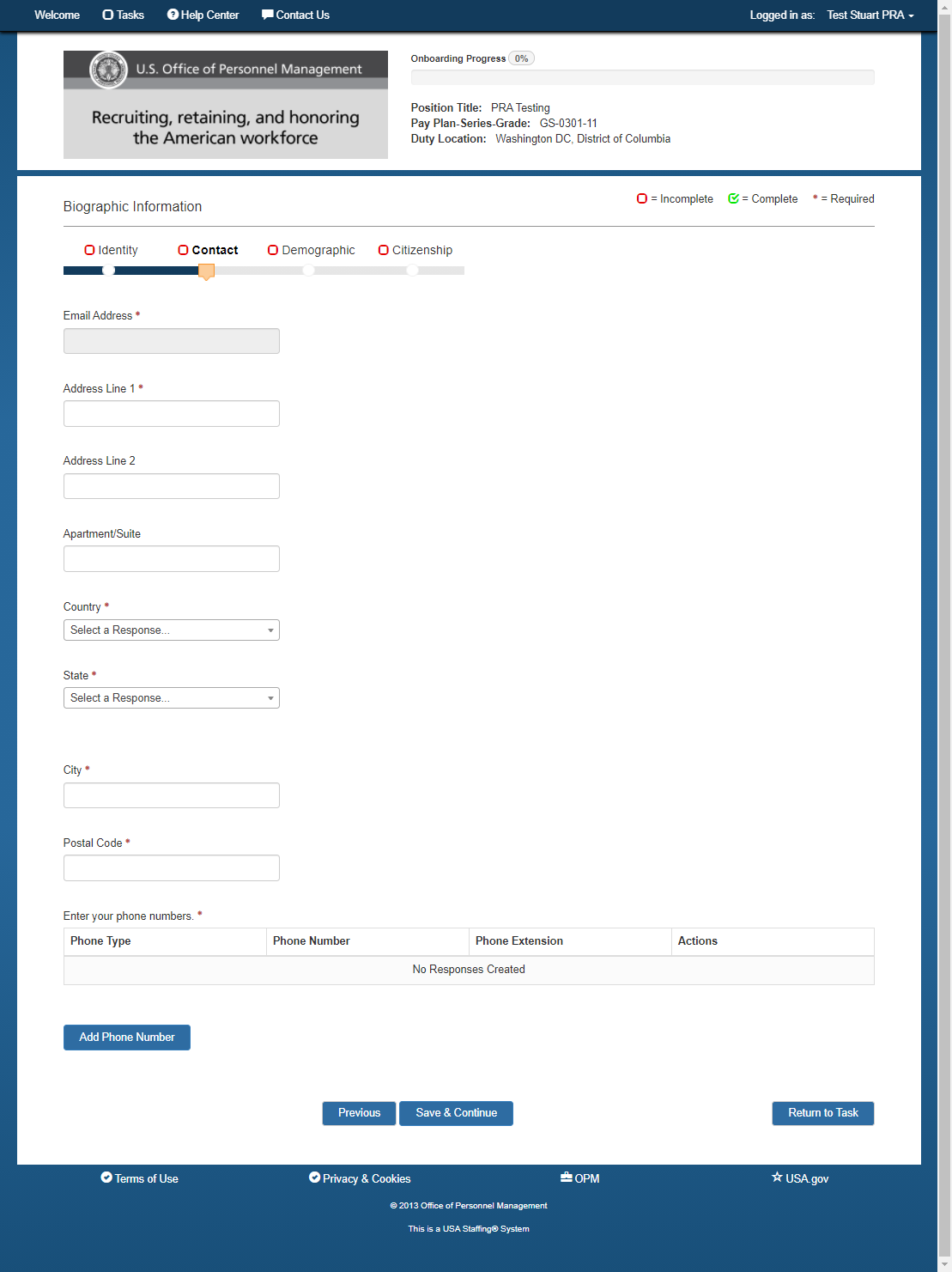Viewport: 952px width, 1272px height.
Task: Expand the Test Stuart PRA user menu
Action: (870, 15)
